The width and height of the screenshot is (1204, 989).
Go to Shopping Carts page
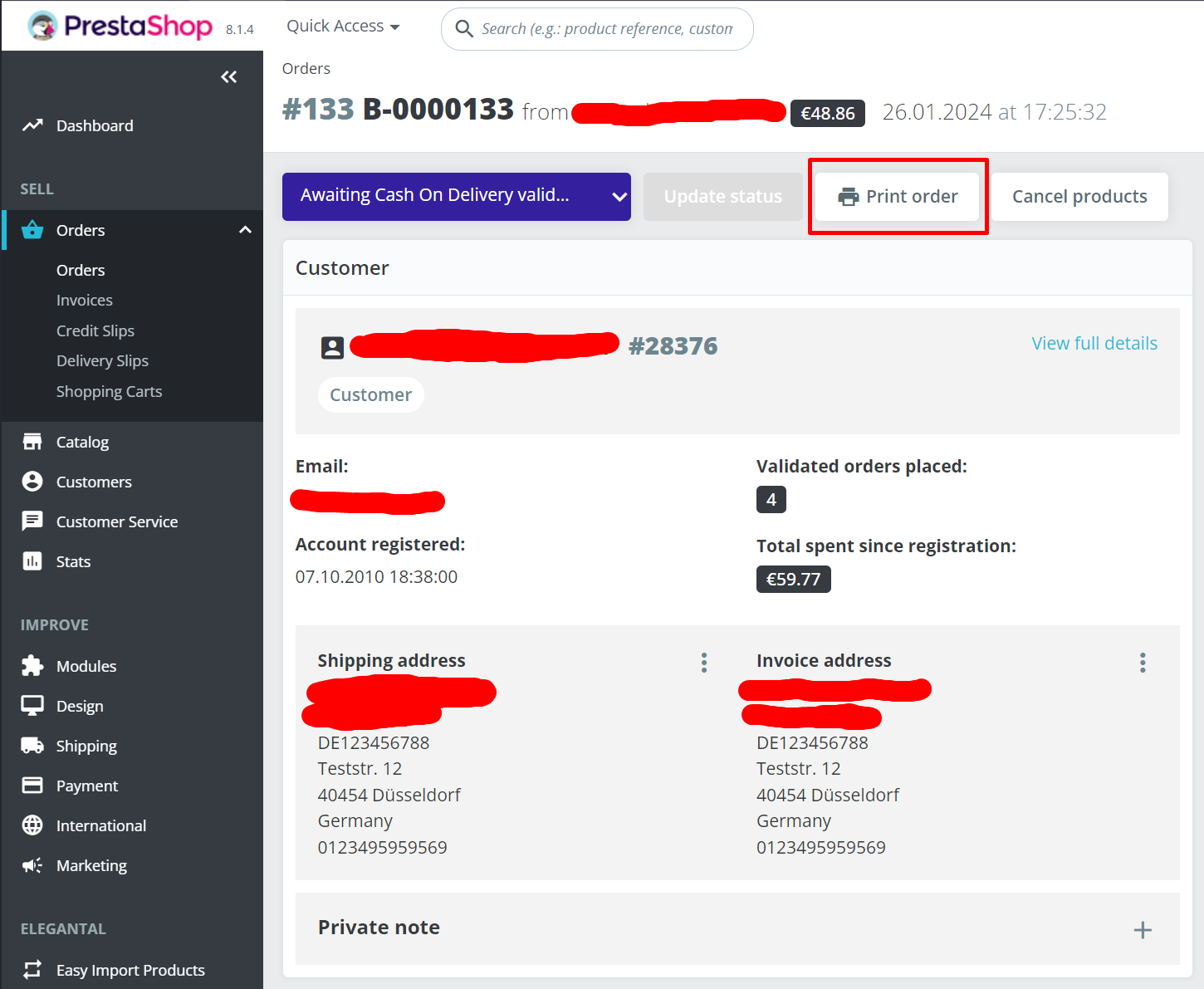(x=109, y=391)
